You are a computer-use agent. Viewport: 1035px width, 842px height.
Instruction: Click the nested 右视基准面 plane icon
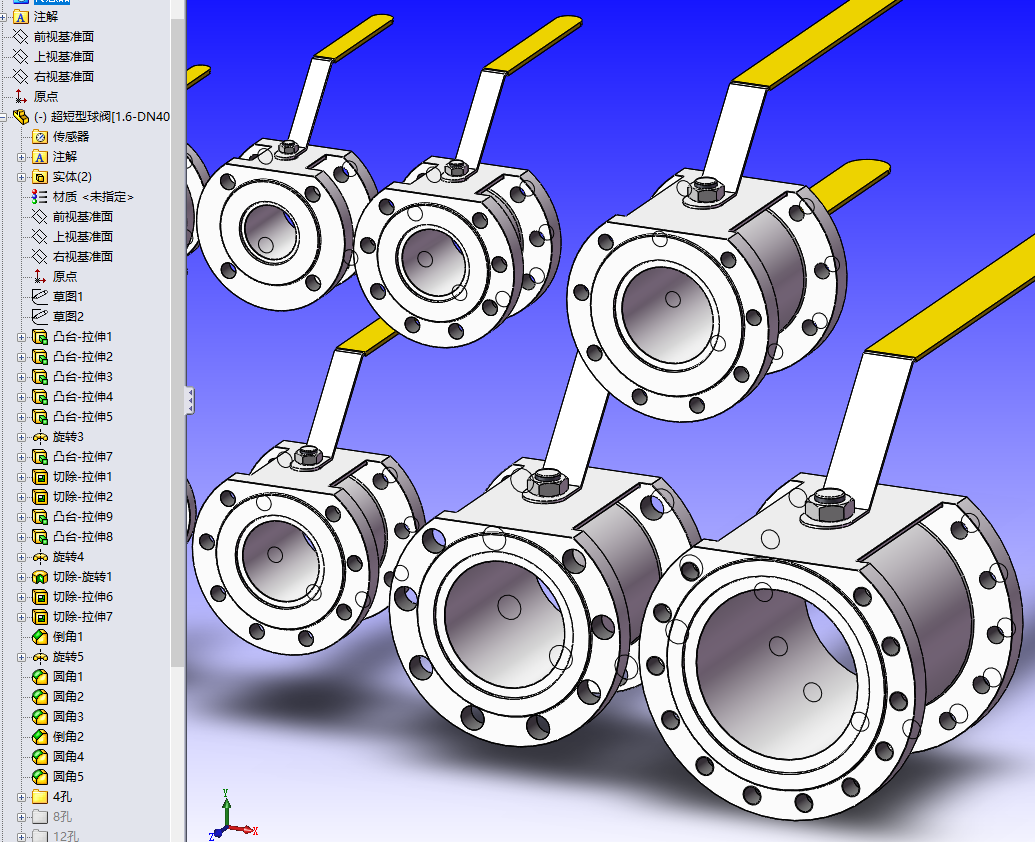pyautogui.click(x=40, y=257)
